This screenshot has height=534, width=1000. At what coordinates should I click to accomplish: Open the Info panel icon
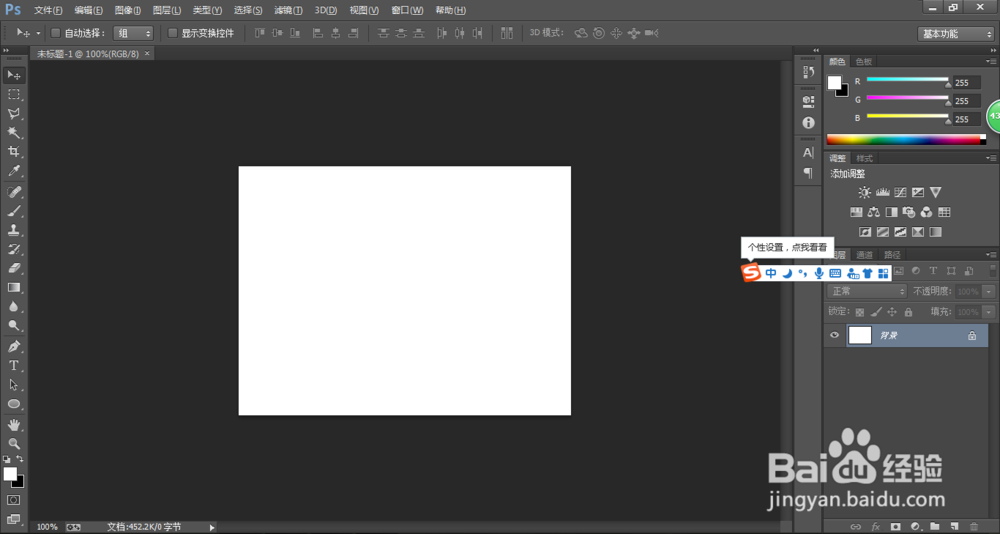(809, 122)
